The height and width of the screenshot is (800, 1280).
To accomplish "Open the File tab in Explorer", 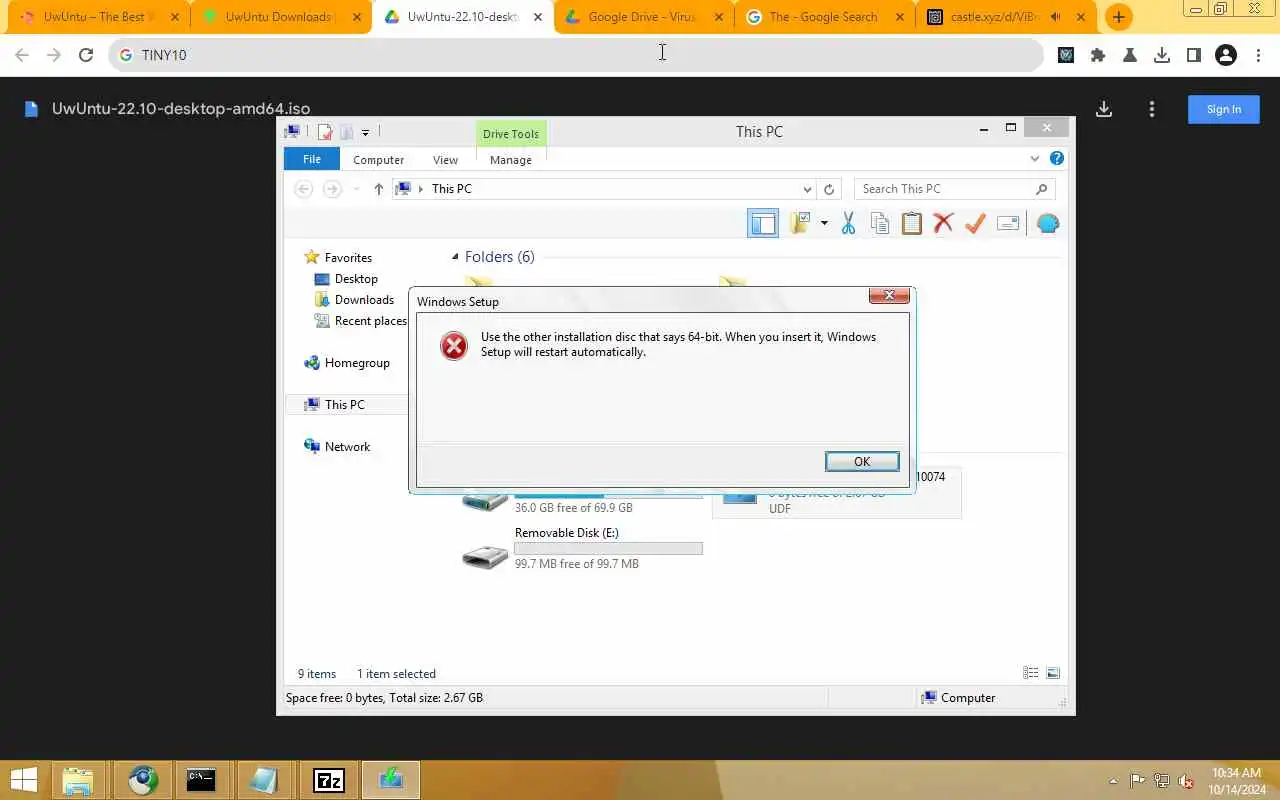I will 312,159.
